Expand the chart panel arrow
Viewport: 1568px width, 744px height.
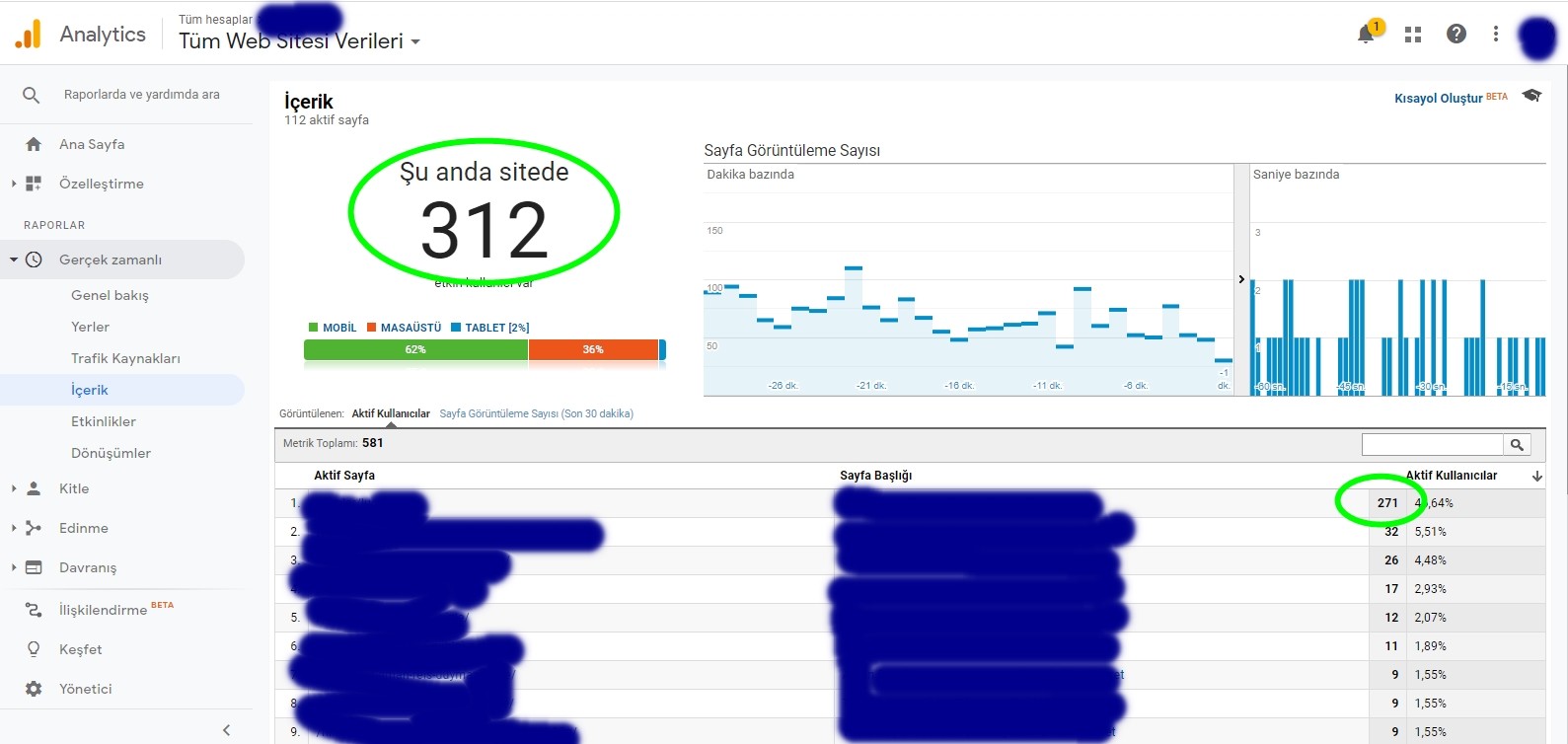tap(1241, 279)
